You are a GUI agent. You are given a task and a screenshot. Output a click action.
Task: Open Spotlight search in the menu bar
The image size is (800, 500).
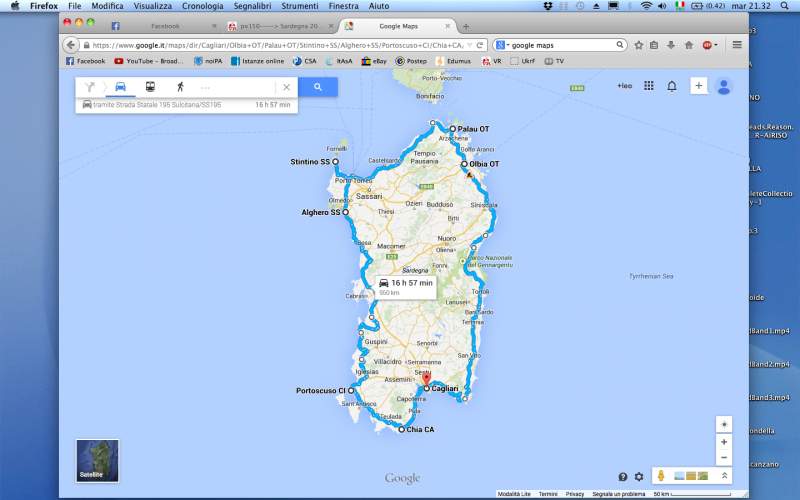tap(784, 6)
